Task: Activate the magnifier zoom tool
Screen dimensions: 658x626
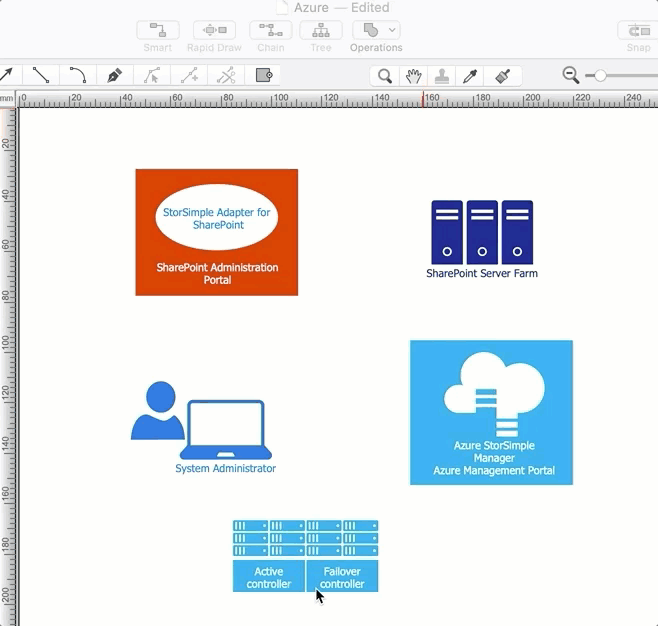Action: 384,76
